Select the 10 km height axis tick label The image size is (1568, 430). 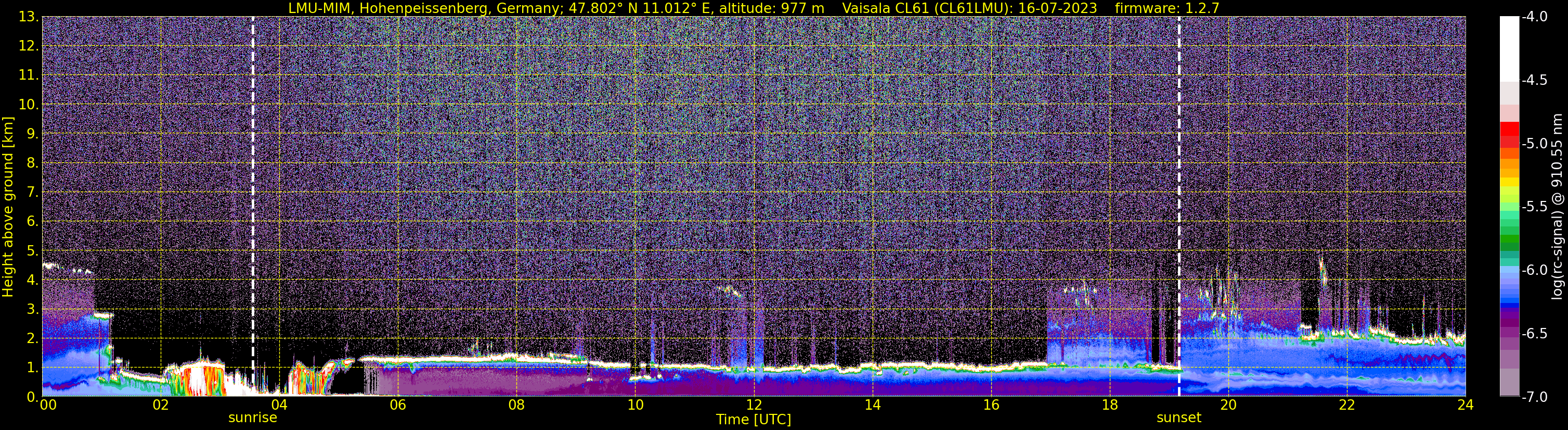[x=28, y=104]
